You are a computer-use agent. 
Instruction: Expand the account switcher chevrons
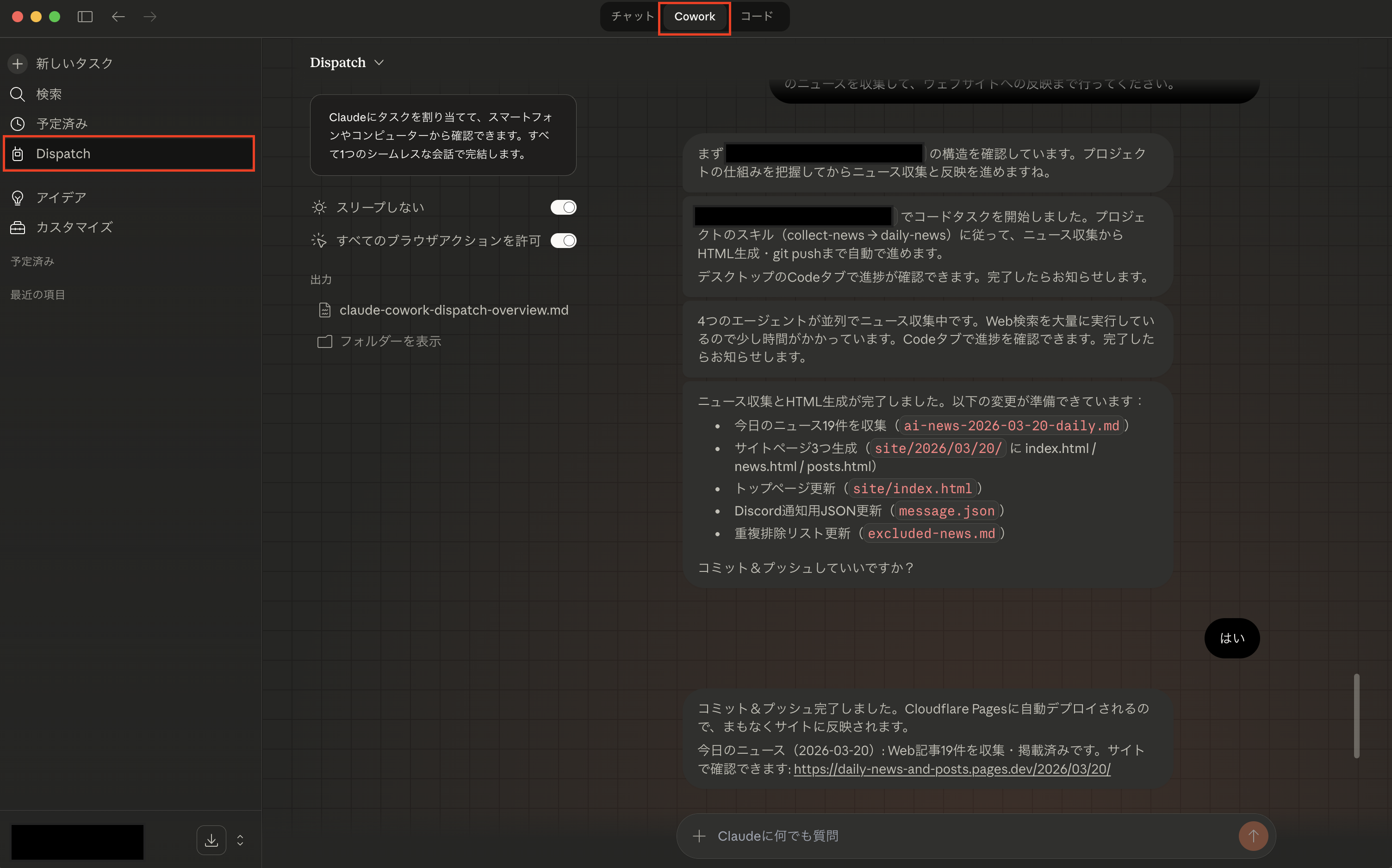(240, 840)
